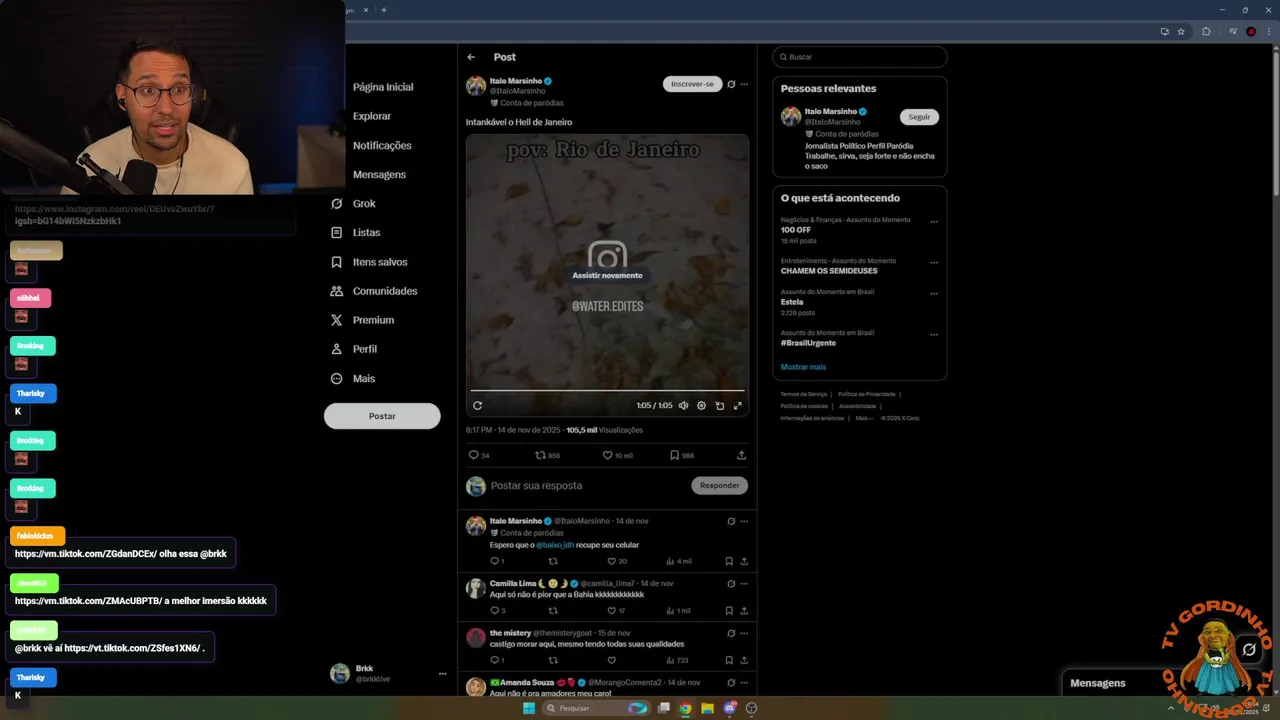Image resolution: width=1280 pixels, height=720 pixels.
Task: Repost Camilla Lima's comment
Action: point(553,611)
